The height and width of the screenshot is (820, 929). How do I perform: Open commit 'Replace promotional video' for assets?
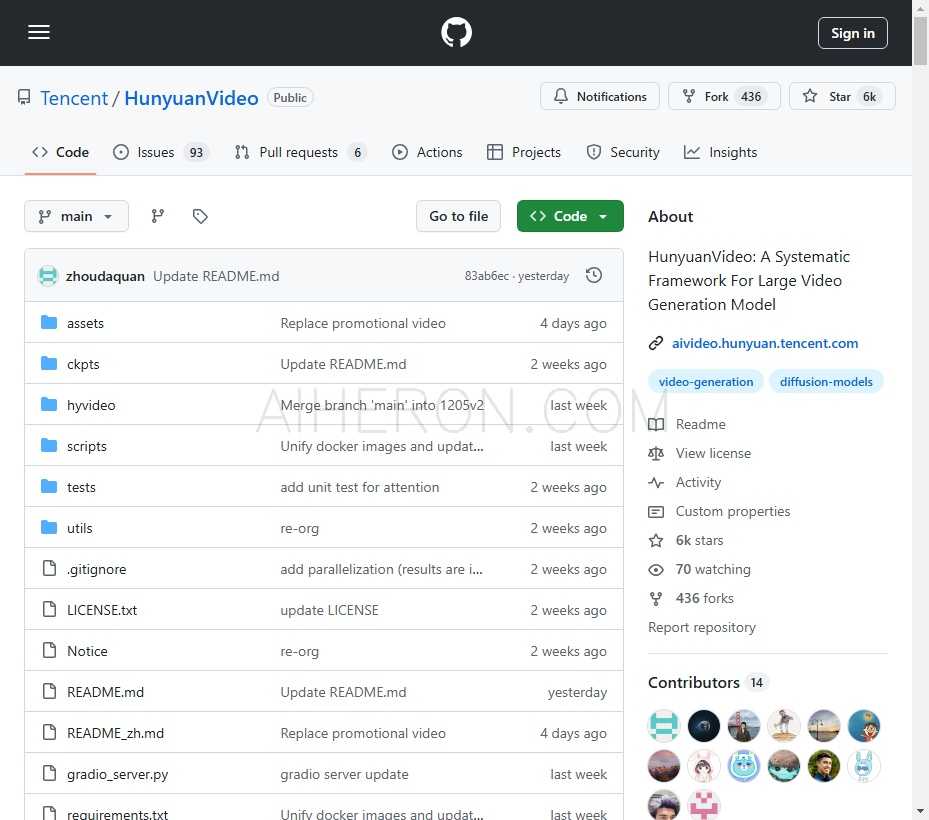(363, 323)
